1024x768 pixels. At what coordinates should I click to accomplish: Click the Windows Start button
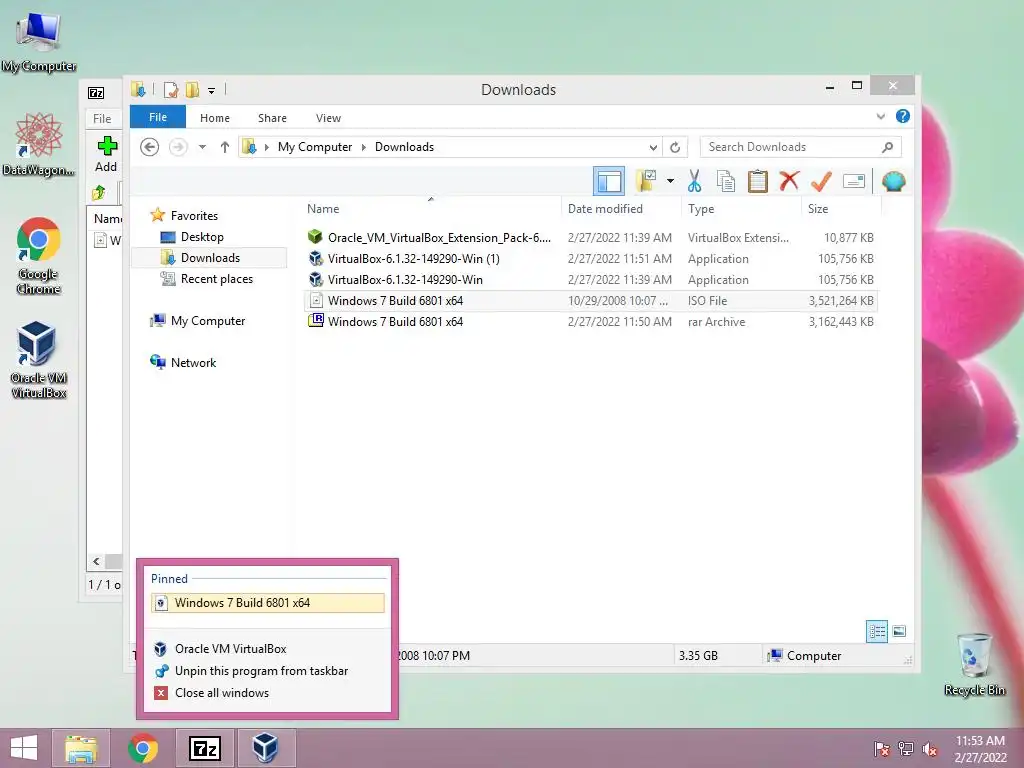[24, 748]
